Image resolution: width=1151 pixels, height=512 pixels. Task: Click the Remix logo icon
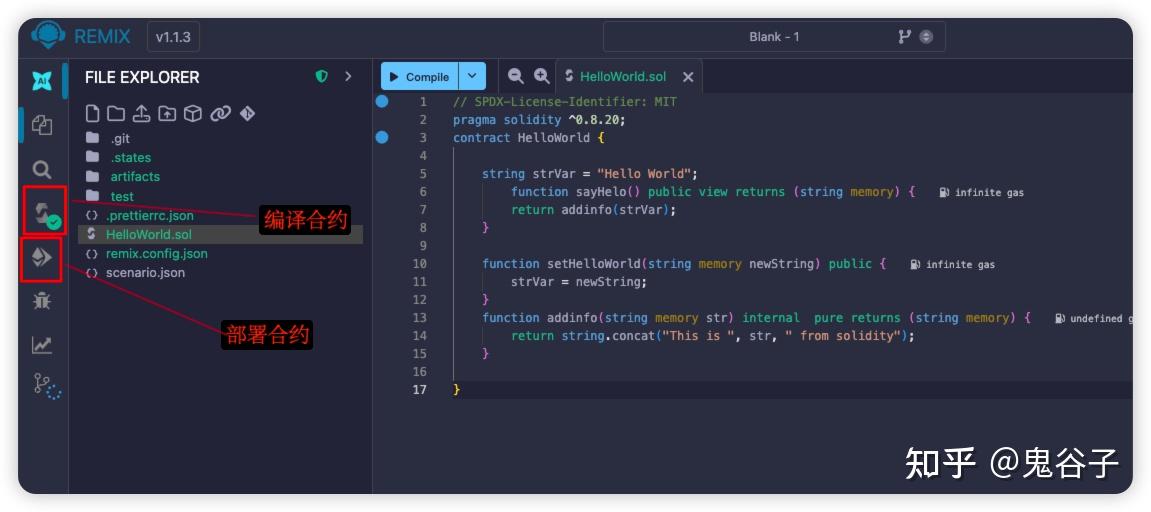48,36
